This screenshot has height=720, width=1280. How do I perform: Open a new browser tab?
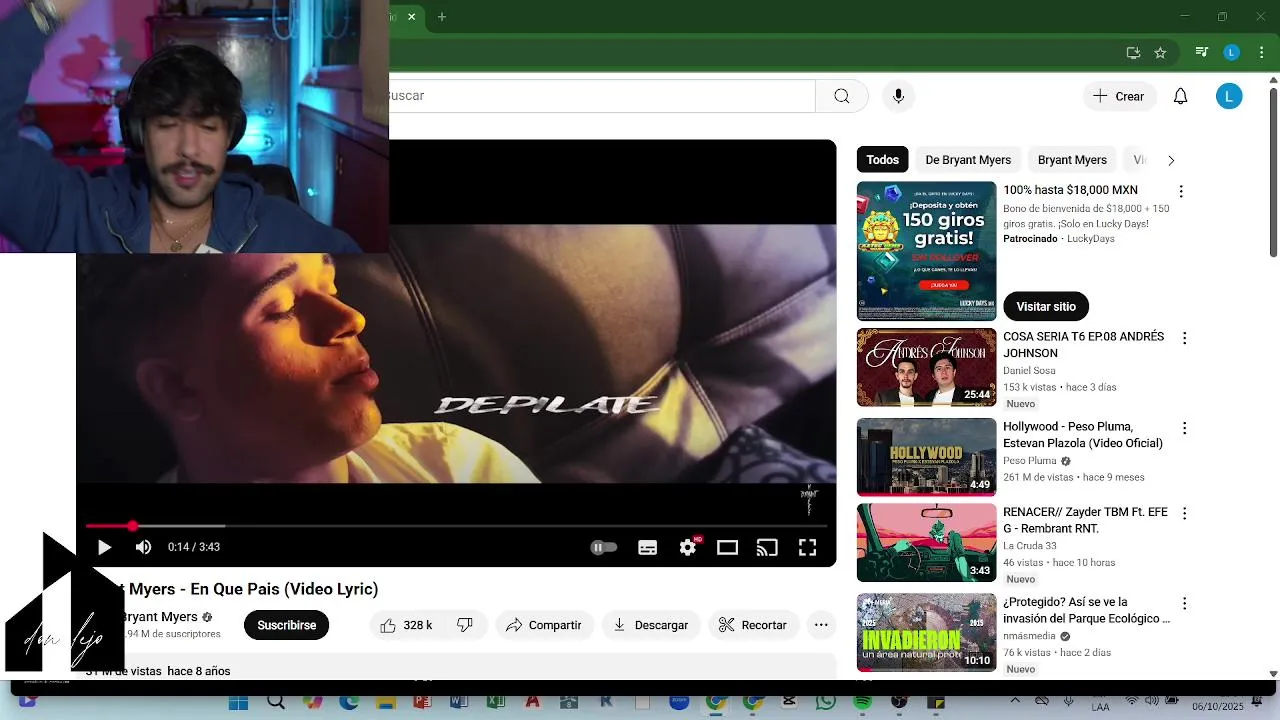442,17
